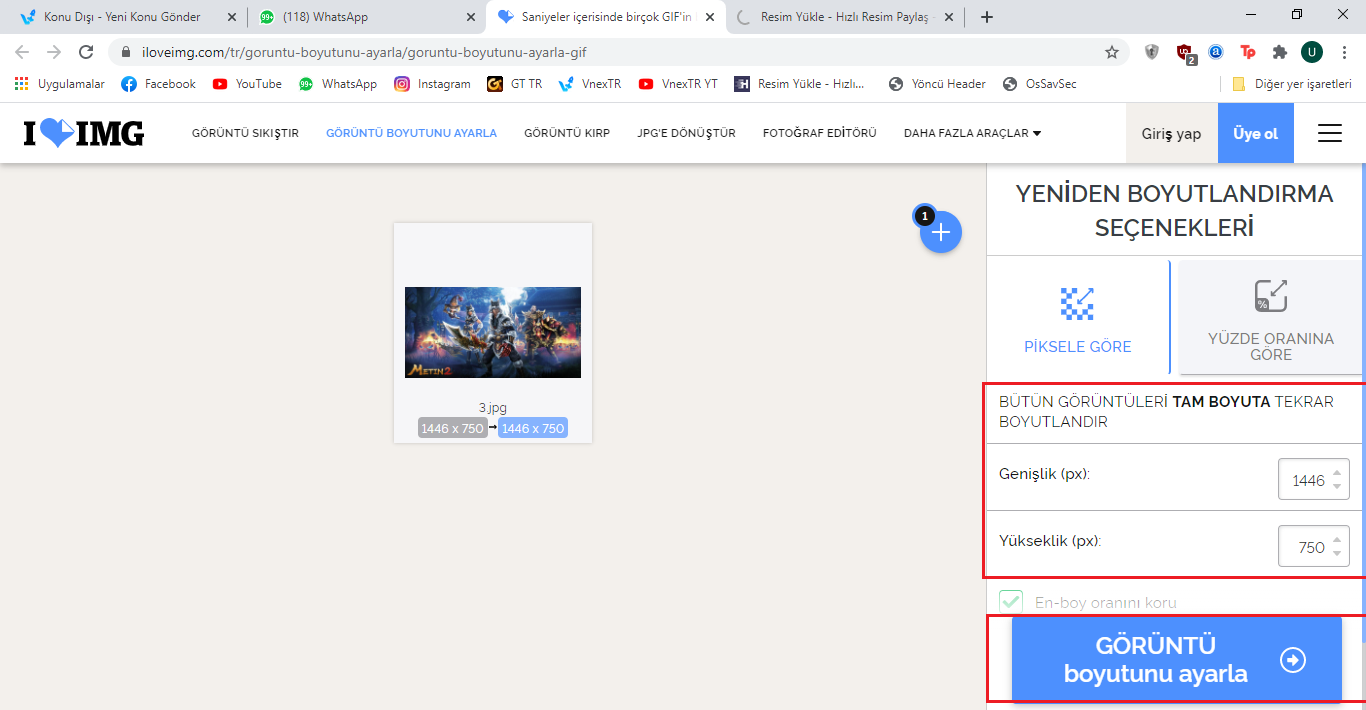This screenshot has height=710, width=1366.
Task: Decrease the Yükseklik value with the down arrow
Action: coord(1337,554)
